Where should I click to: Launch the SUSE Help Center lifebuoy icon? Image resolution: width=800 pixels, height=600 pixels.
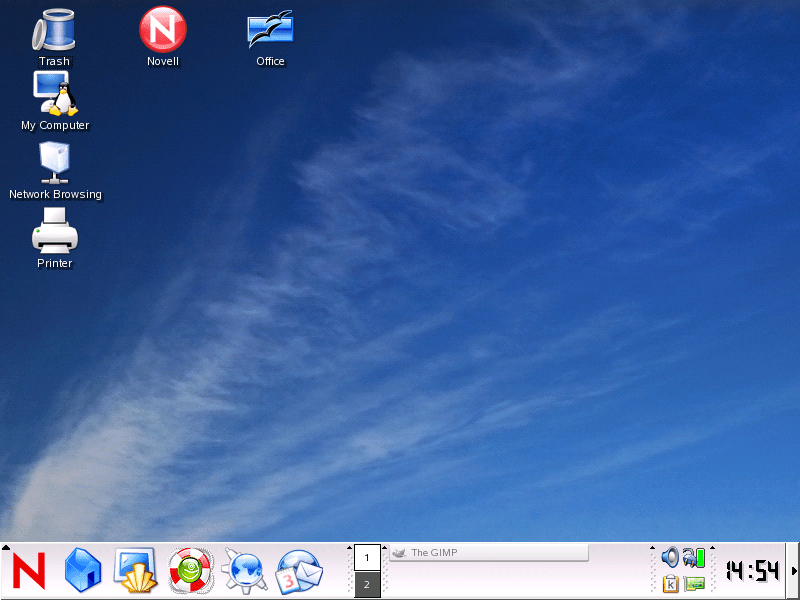190,570
